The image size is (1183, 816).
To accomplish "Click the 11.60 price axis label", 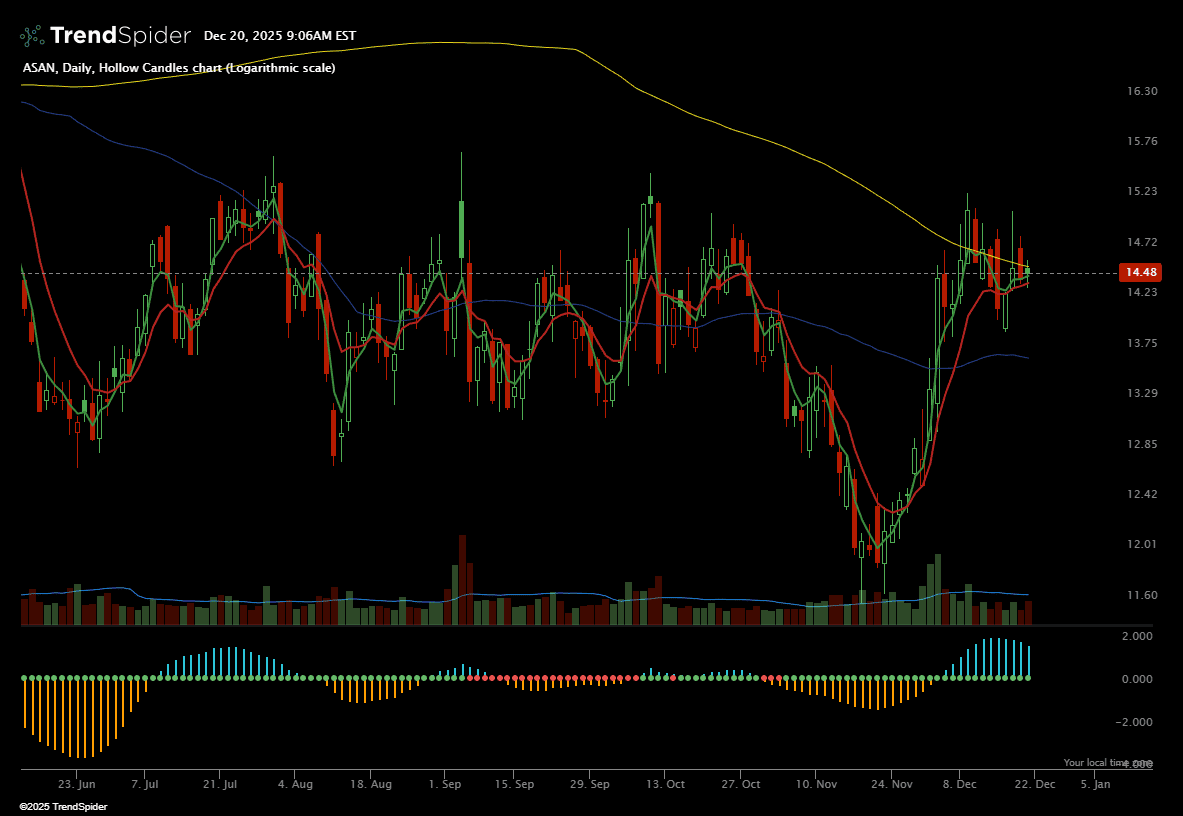I will pyautogui.click(x=1141, y=595).
